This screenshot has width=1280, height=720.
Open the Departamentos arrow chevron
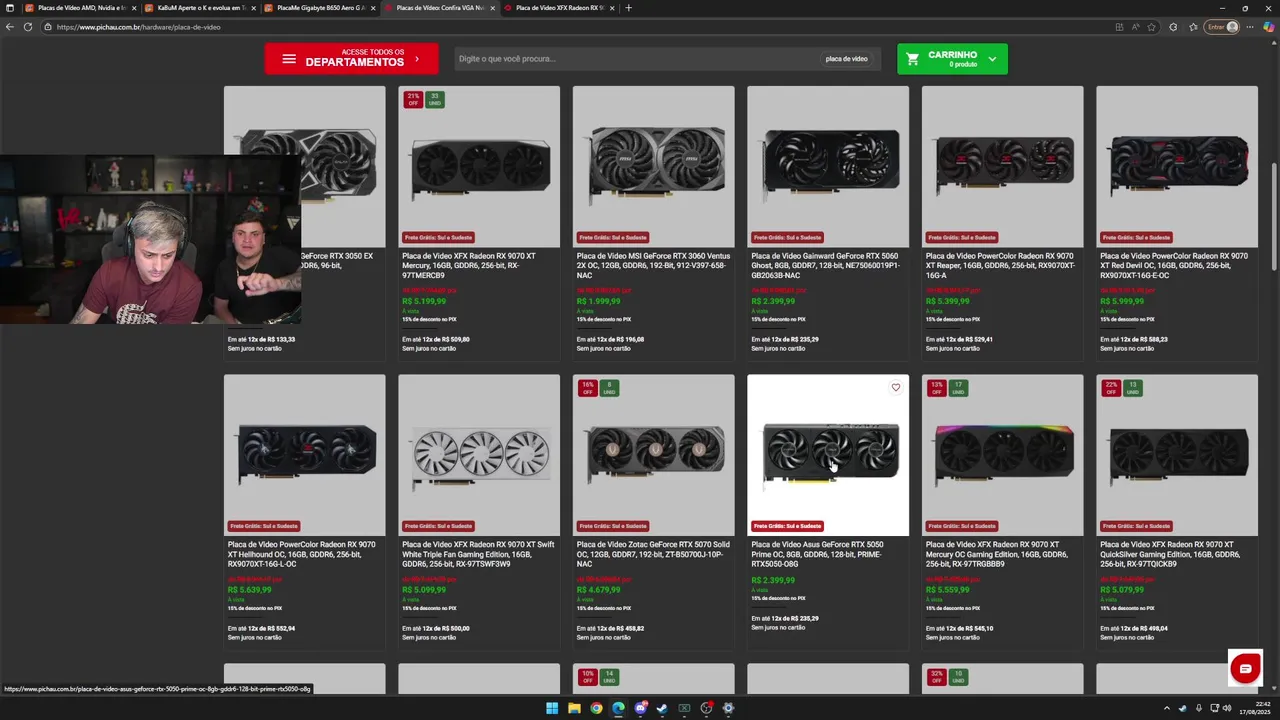tap(417, 59)
